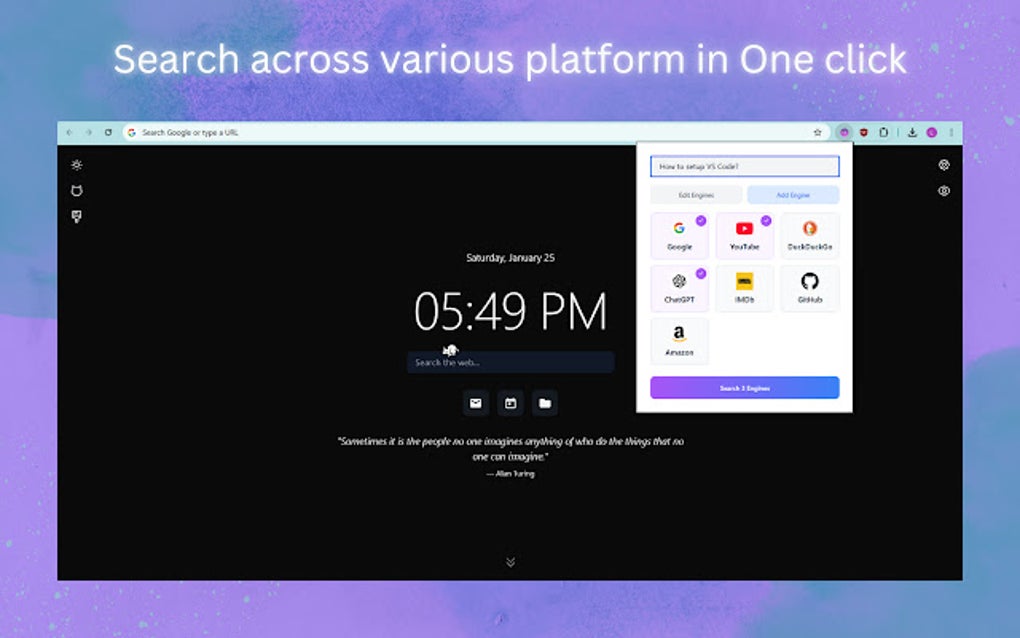Viewport: 1020px width, 638px height.
Task: Open the Chrome profile menu
Action: [930, 131]
